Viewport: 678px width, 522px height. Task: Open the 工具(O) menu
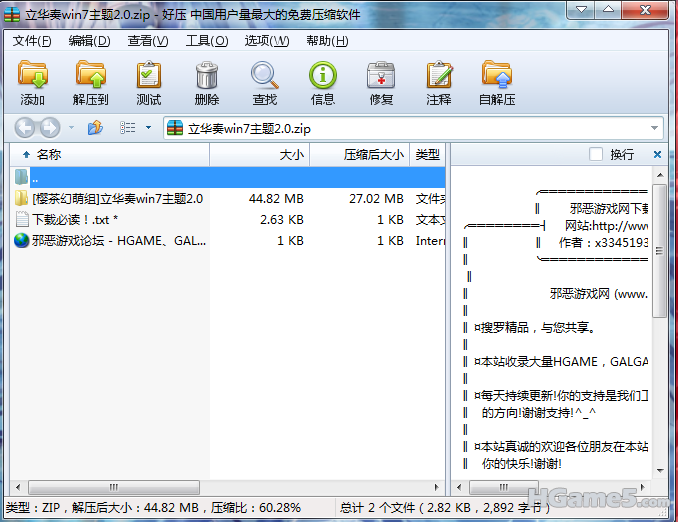point(206,41)
